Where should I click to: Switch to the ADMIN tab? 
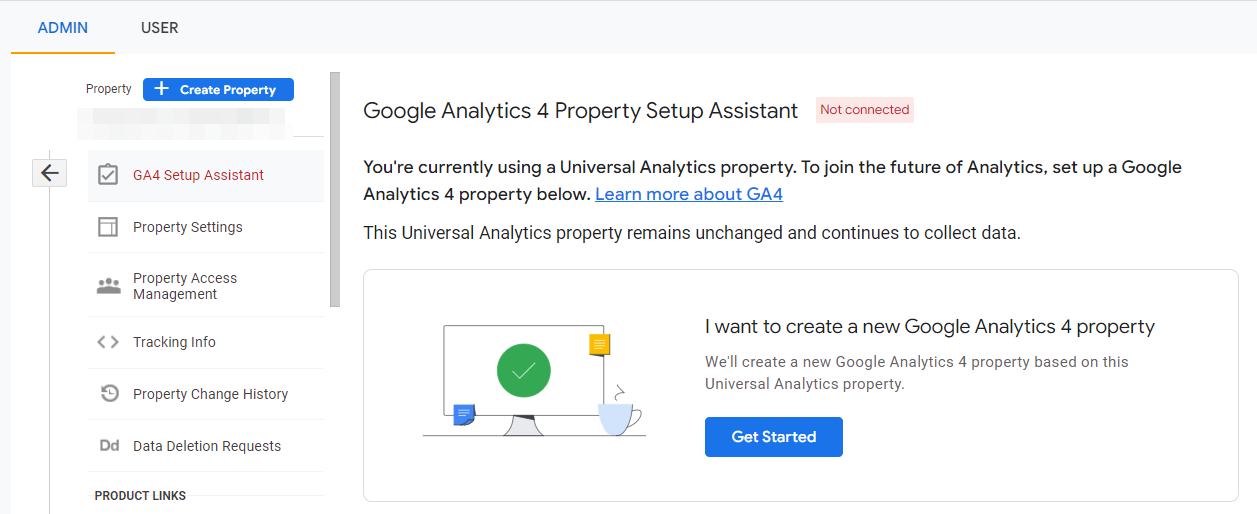(63, 28)
